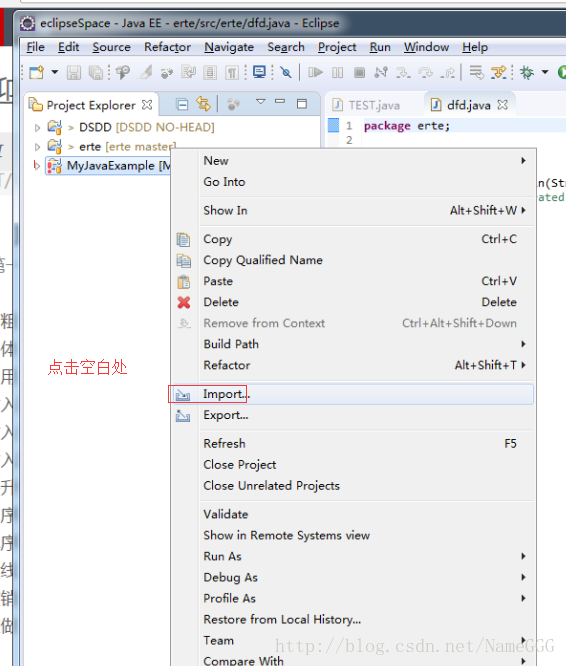Image resolution: width=566 pixels, height=666 pixels.
Task: Open the Source menu
Action: click(x=111, y=47)
